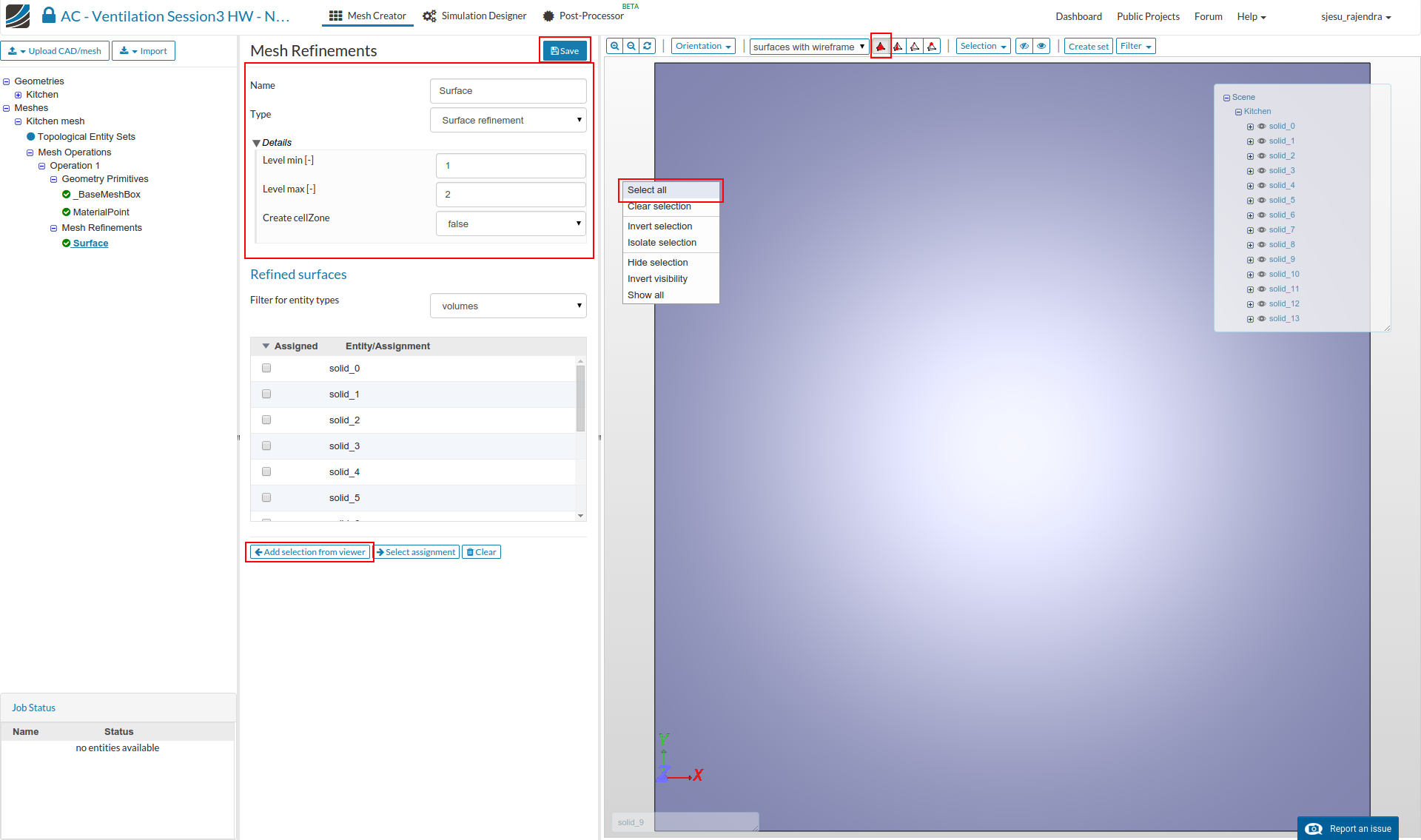Screen dimensions: 1421x840
Task: Open the Orientation dropdown
Action: click(703, 46)
